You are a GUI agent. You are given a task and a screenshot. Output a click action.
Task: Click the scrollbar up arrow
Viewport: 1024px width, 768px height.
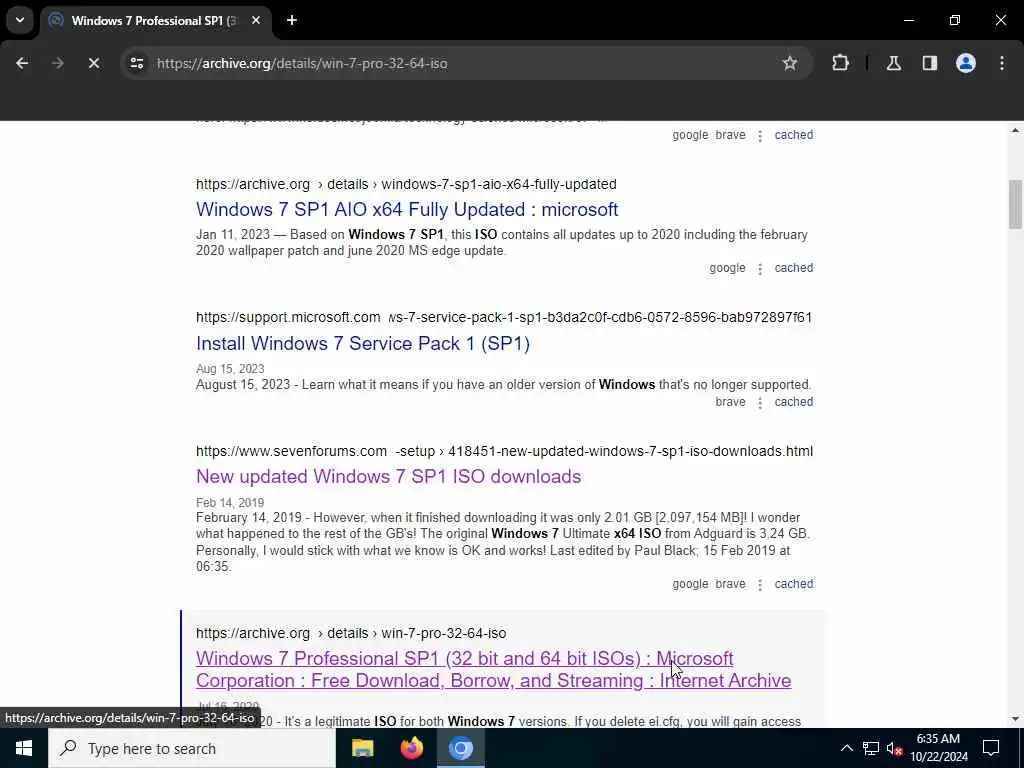(x=1015, y=131)
